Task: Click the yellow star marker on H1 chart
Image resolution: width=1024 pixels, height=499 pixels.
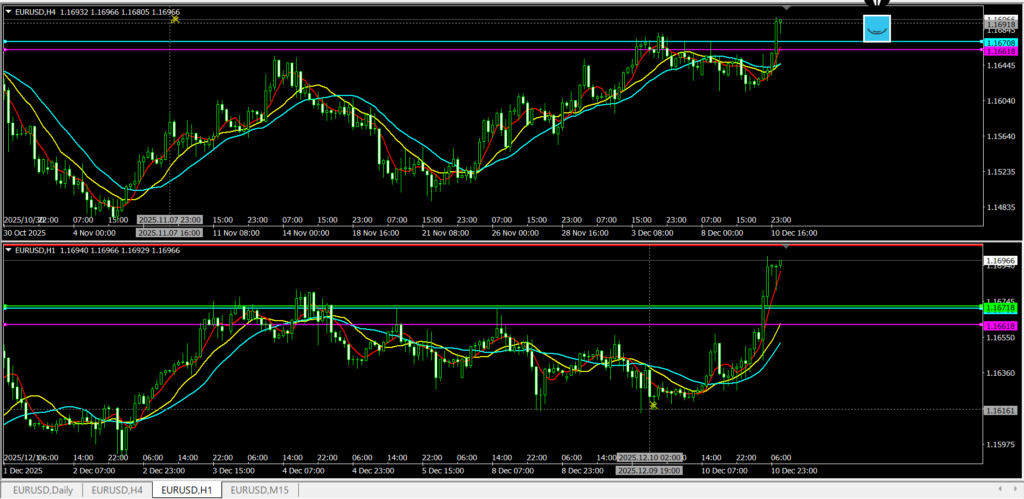Action: point(653,405)
